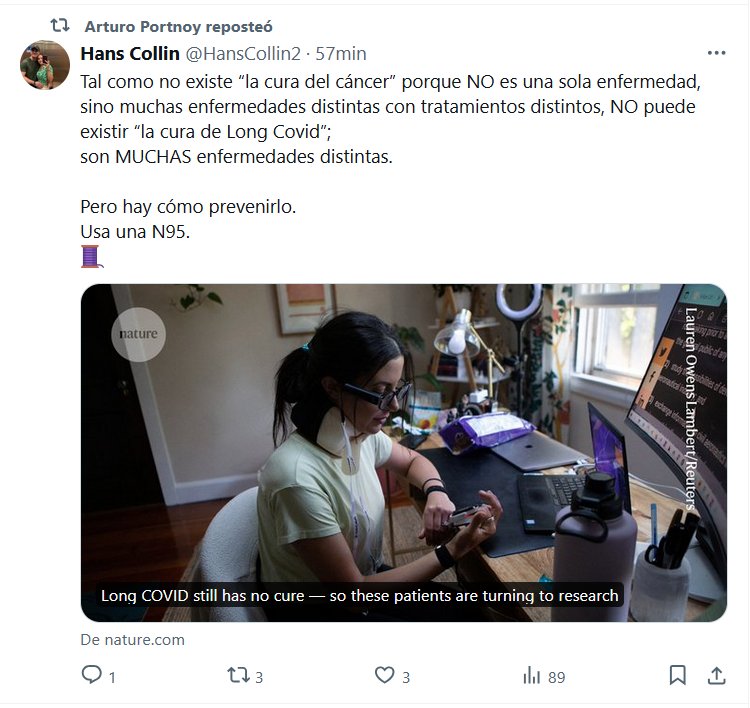750x708 pixels.
Task: Like the tweet with heart icon
Action: tap(385, 676)
